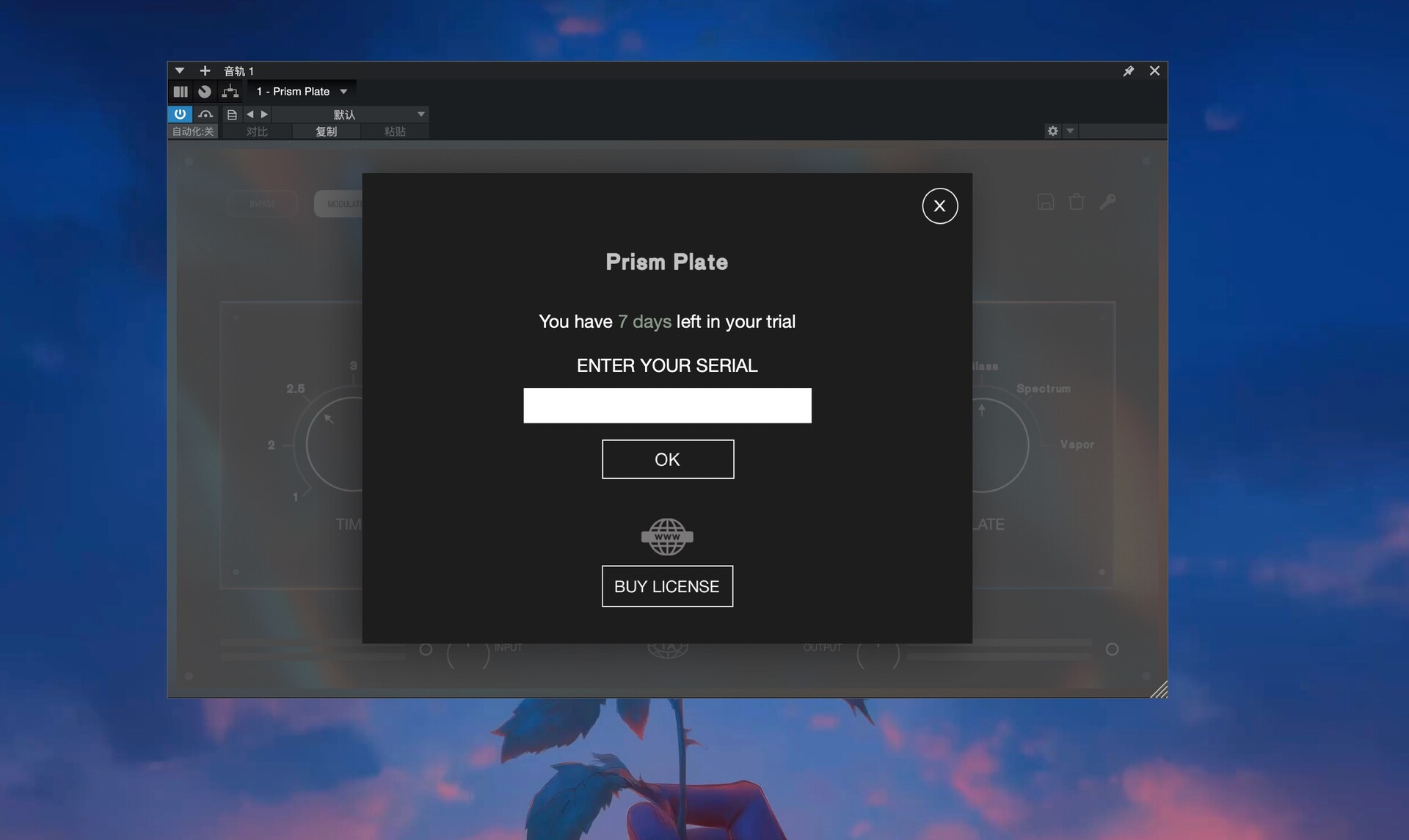This screenshot has width=1409, height=840.
Task: Click the three-bars channel editor icon
Action: [x=181, y=92]
